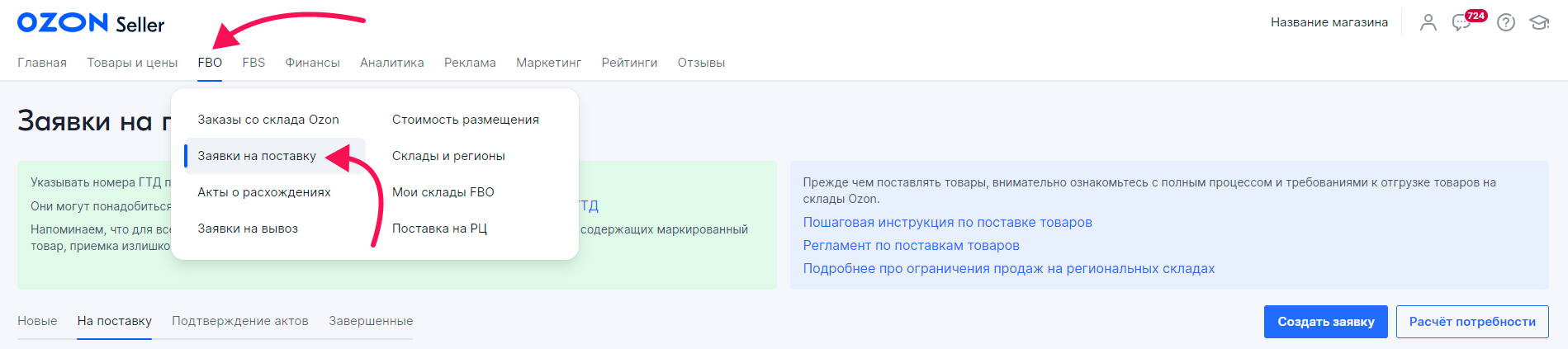Open the user profile icon
This screenshot has width=1568, height=349.
(1428, 22)
